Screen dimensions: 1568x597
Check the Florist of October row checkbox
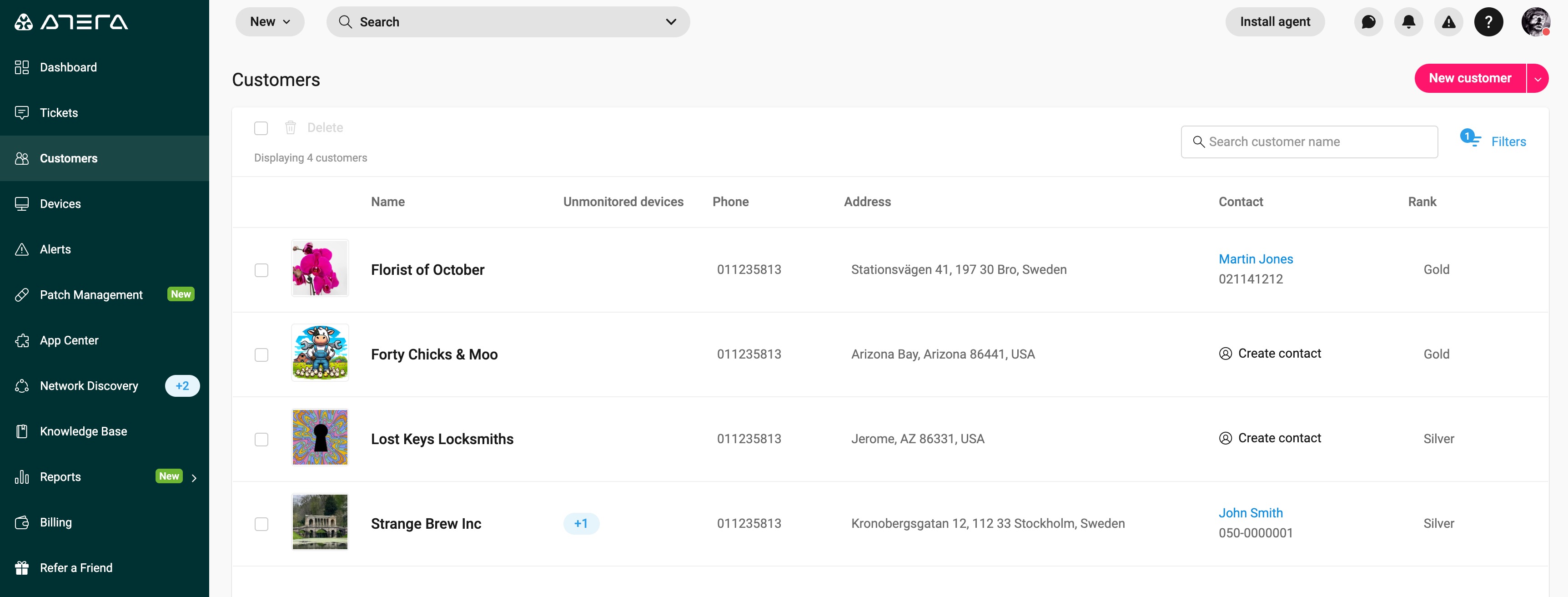pyautogui.click(x=261, y=270)
